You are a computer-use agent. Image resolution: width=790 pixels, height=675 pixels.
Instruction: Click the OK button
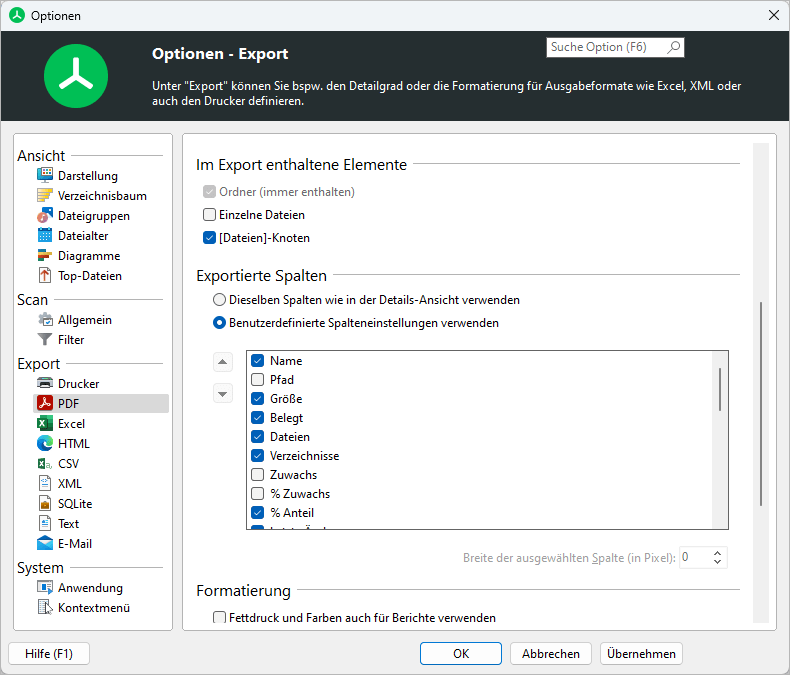(x=460, y=654)
